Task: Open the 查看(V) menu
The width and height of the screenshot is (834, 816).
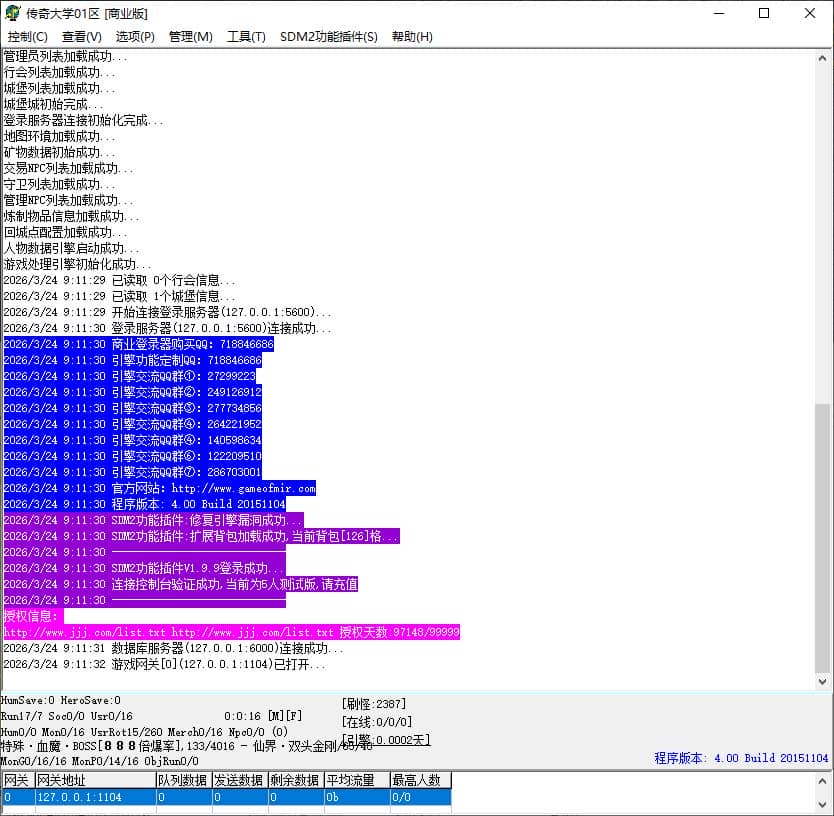Action: coord(81,37)
